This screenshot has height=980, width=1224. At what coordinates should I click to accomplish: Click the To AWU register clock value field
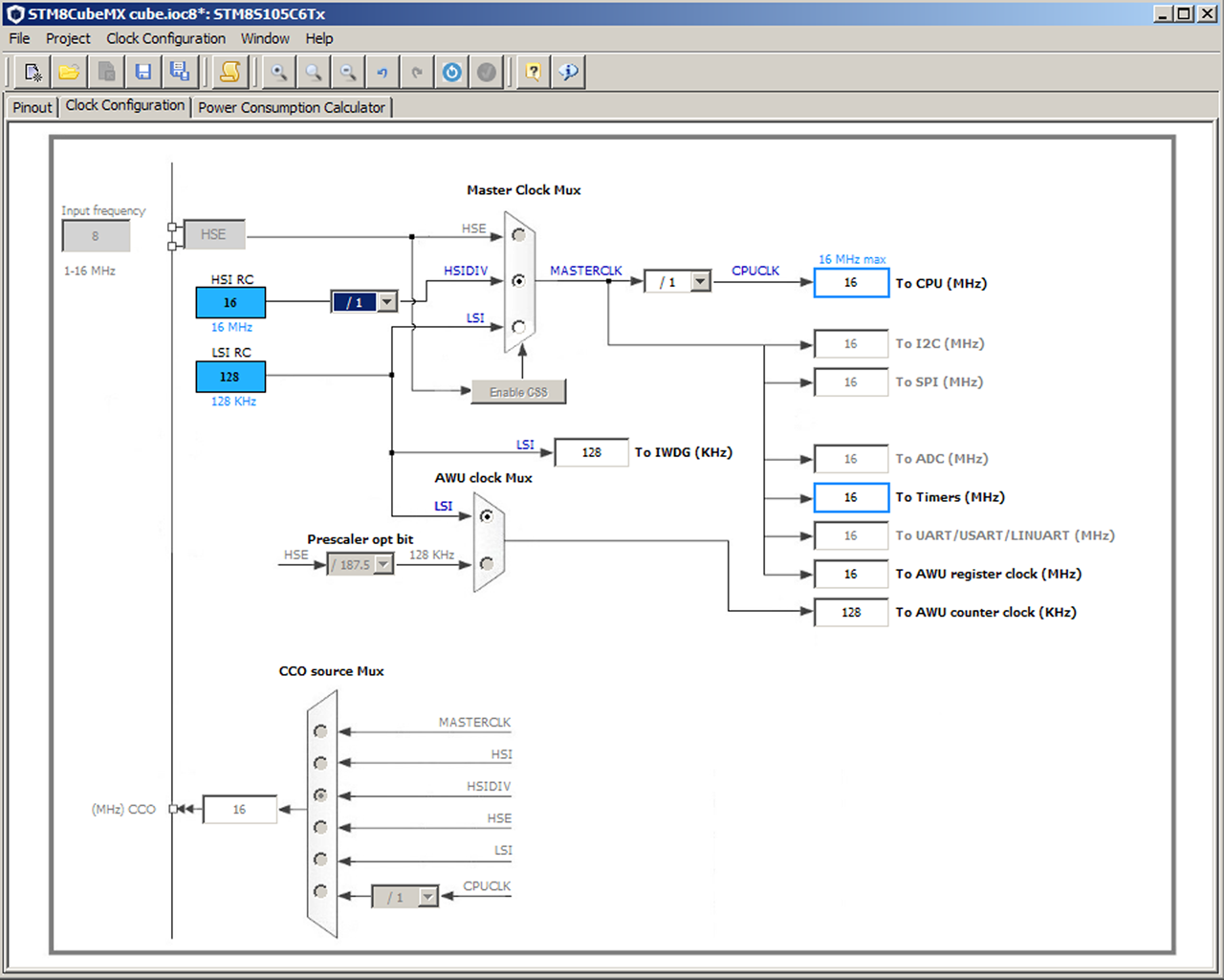[851, 574]
